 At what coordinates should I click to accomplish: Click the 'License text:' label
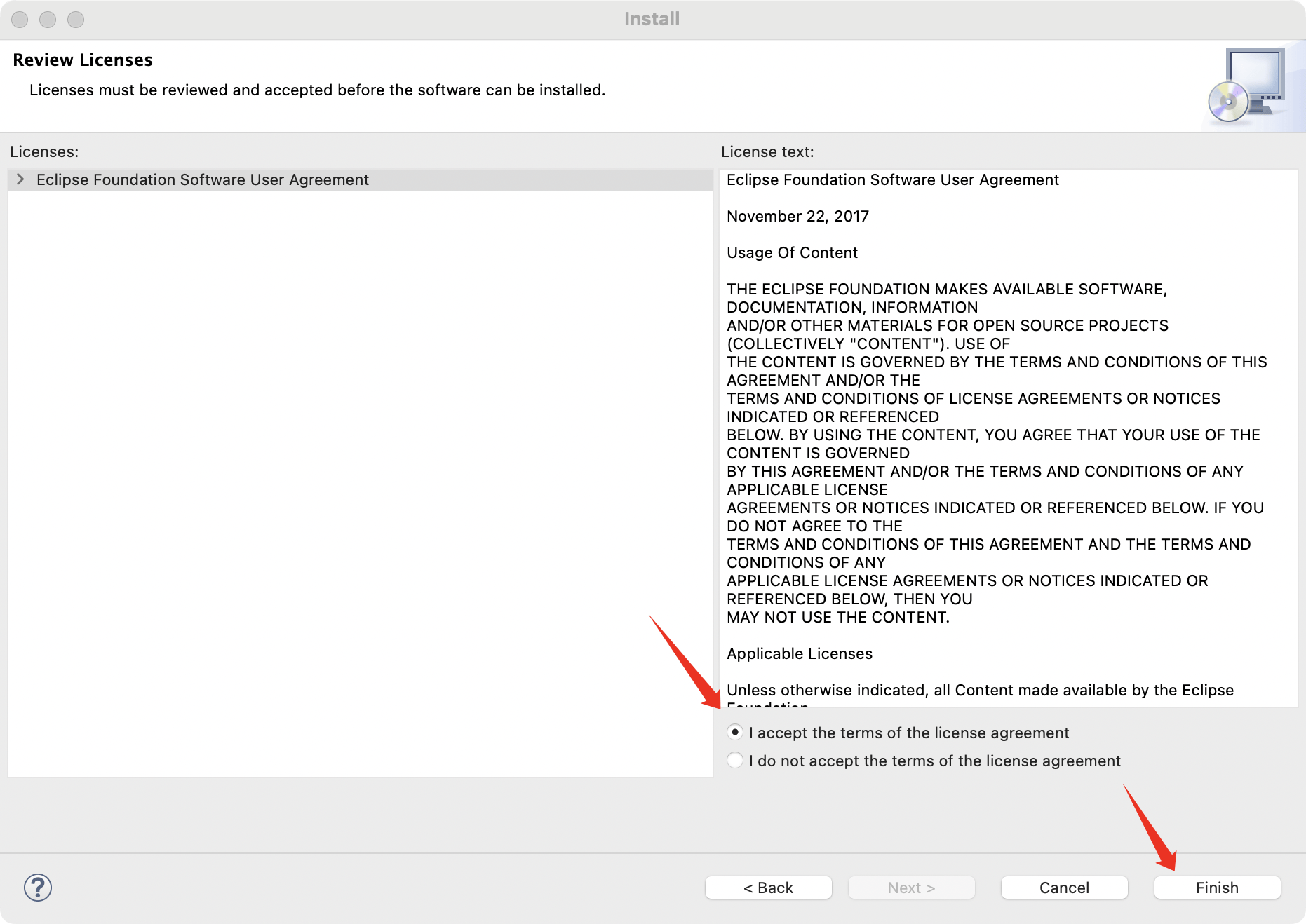pos(767,151)
